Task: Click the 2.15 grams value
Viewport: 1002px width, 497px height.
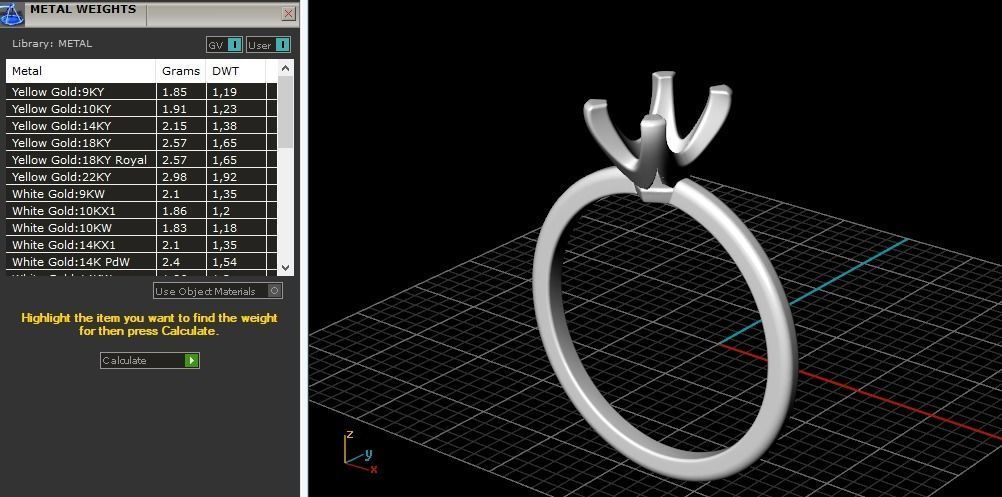Action: pyautogui.click(x=174, y=126)
